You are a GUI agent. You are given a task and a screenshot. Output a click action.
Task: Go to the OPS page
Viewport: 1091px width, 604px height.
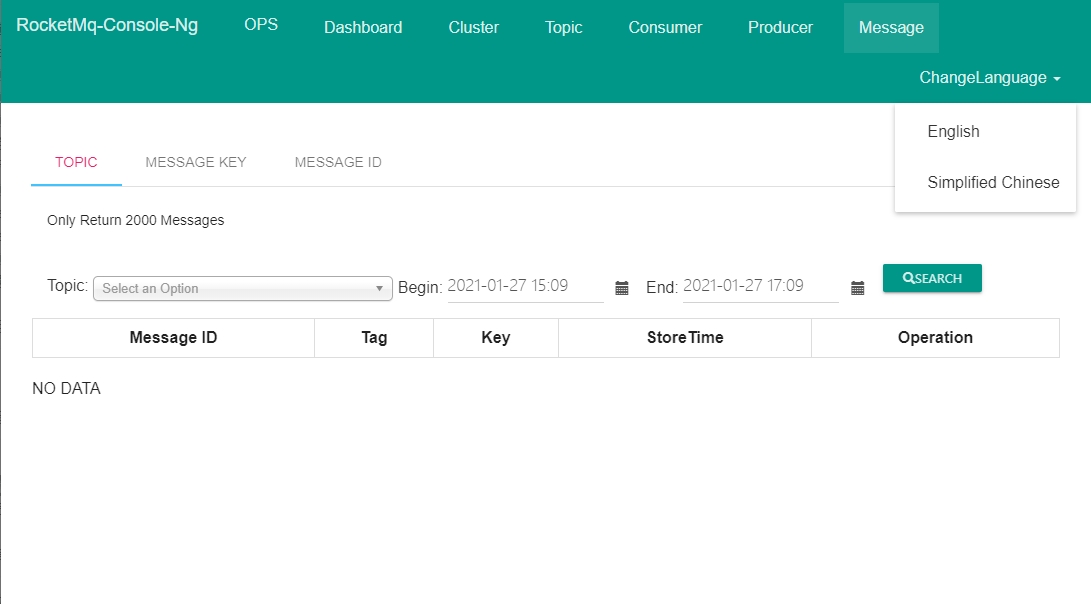[261, 25]
